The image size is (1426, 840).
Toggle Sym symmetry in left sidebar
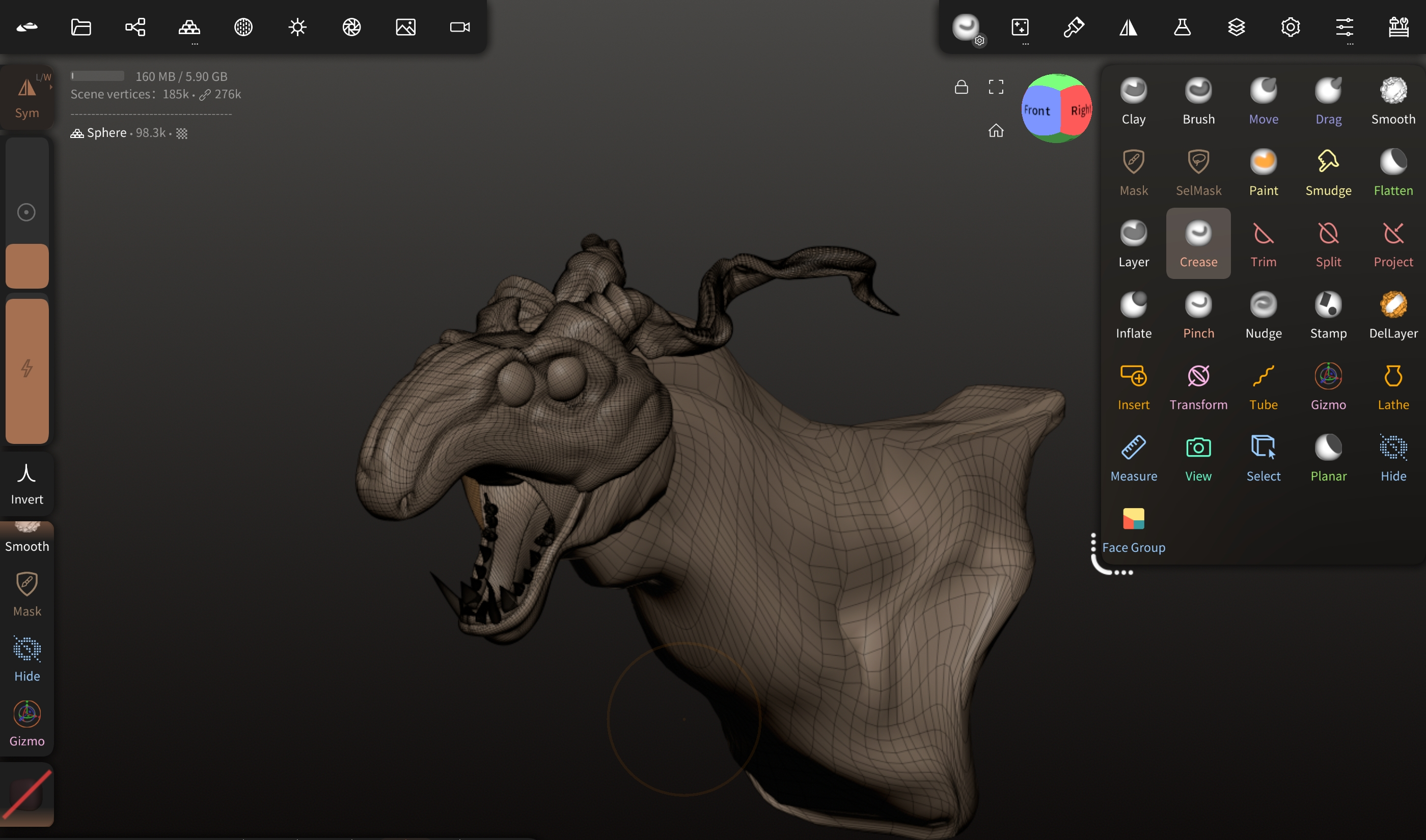[x=26, y=97]
